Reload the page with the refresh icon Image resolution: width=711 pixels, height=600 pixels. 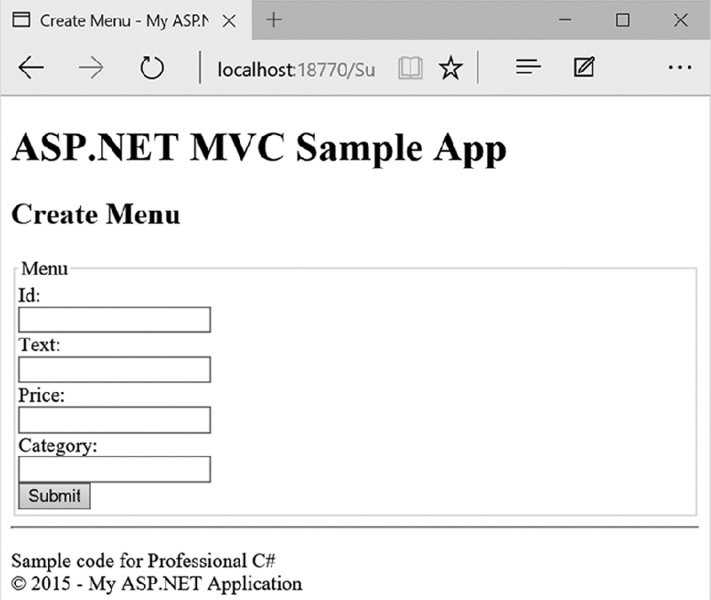[x=151, y=68]
